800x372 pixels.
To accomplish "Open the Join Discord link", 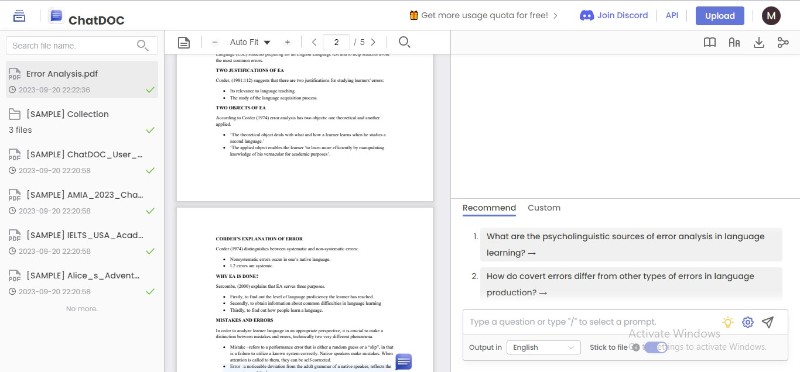I will click(614, 15).
